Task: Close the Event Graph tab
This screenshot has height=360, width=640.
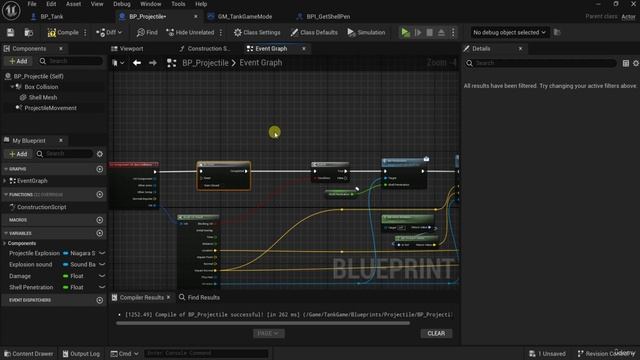Action: (x=304, y=49)
